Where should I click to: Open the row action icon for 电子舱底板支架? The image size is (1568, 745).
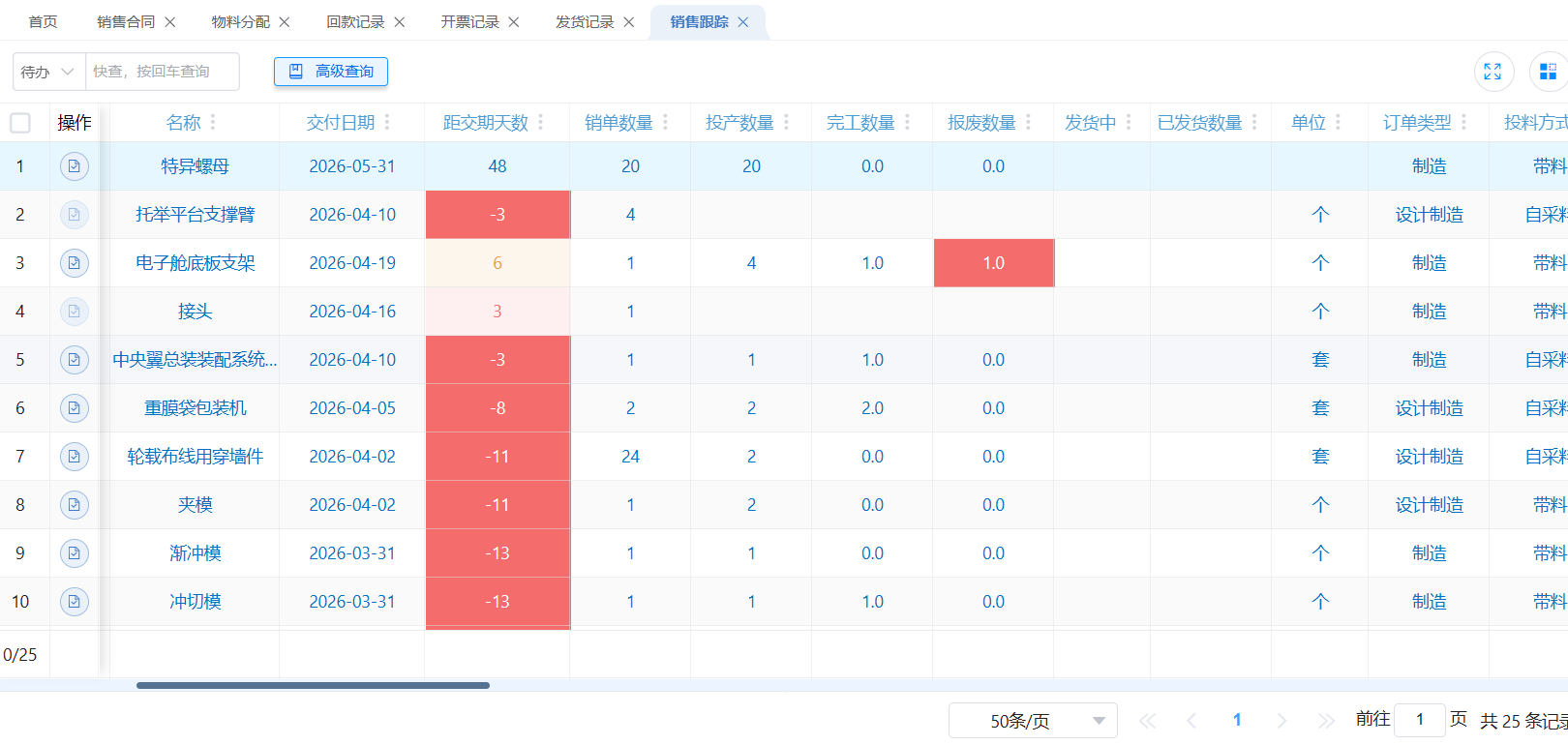(x=74, y=263)
